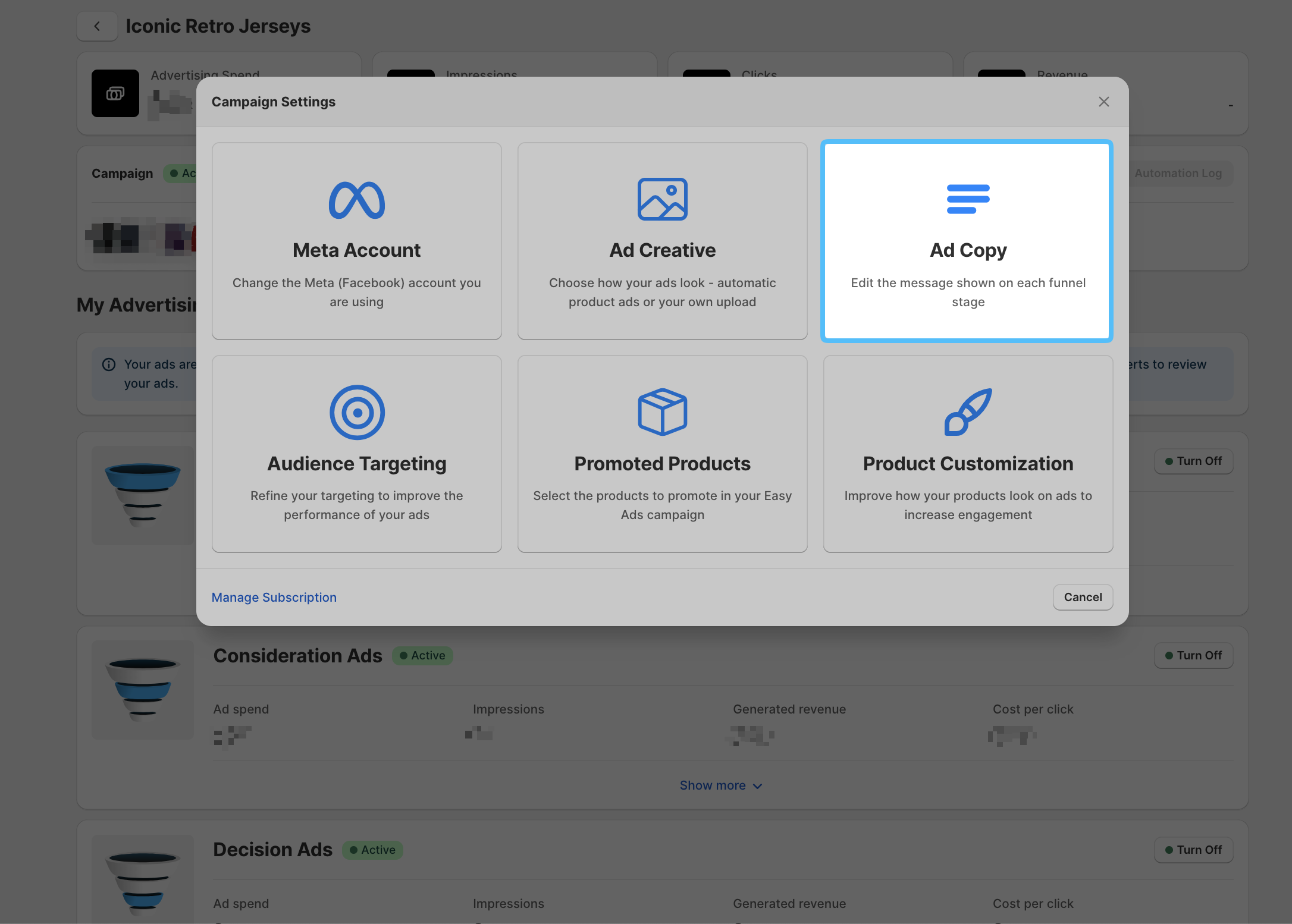Go back using the arrow beside Iconic Retro Jerseys
This screenshot has width=1292, height=924.
coord(97,26)
